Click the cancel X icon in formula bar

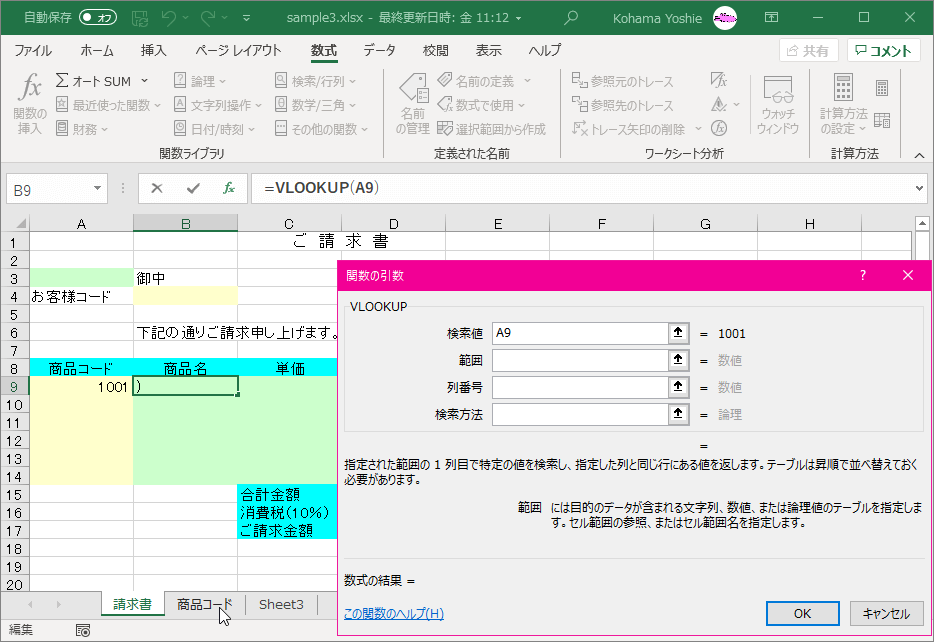coord(157,188)
